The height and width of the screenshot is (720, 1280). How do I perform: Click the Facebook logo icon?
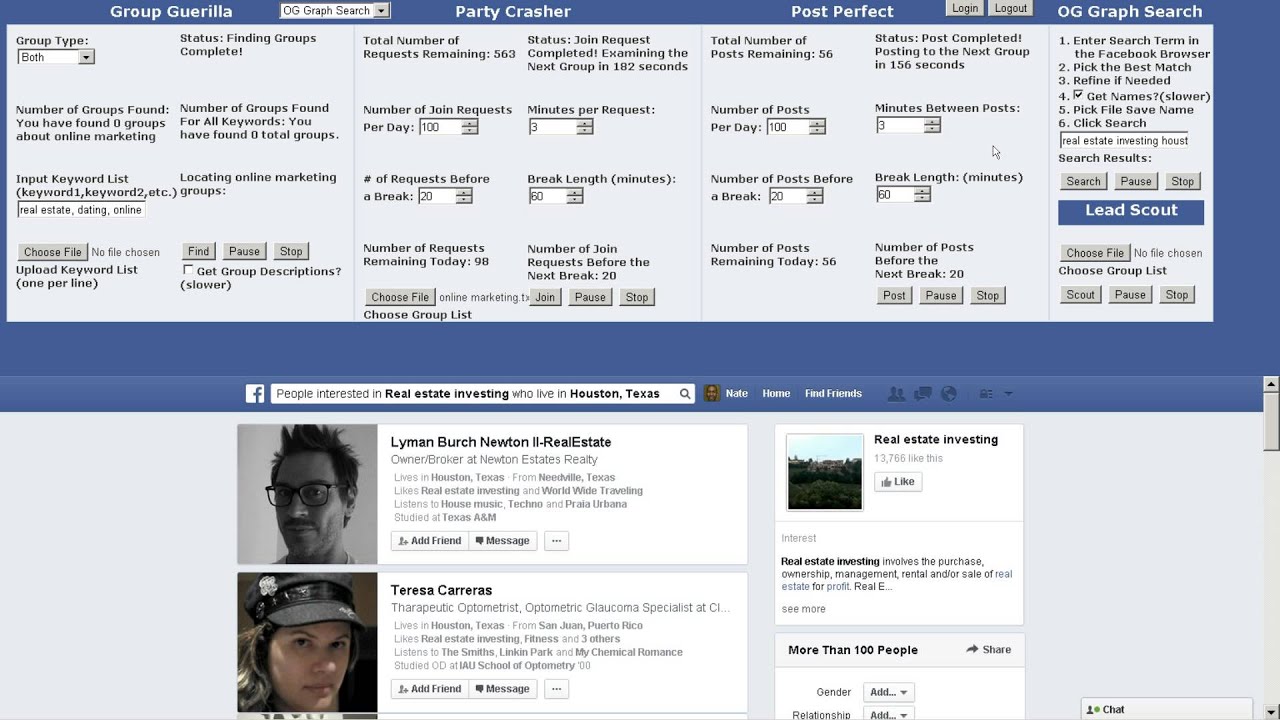(x=255, y=394)
